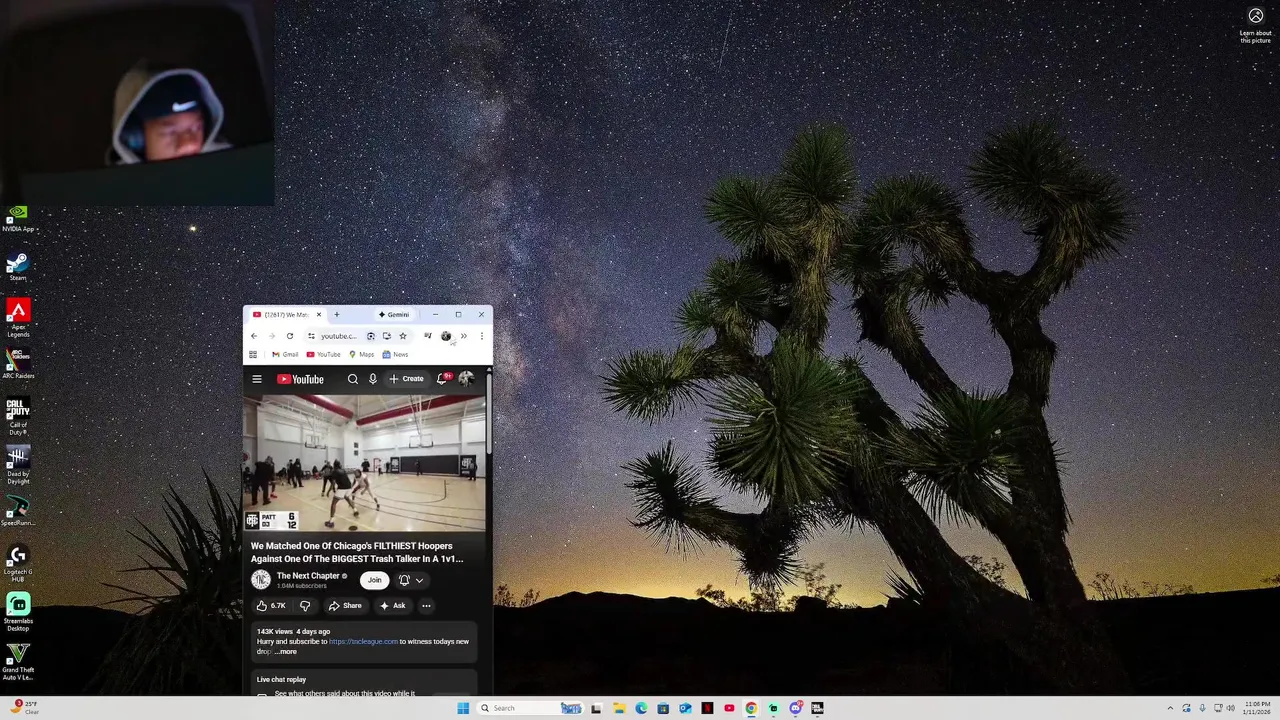Click the Ask button under the video
This screenshot has height=720, width=1280.
point(393,605)
